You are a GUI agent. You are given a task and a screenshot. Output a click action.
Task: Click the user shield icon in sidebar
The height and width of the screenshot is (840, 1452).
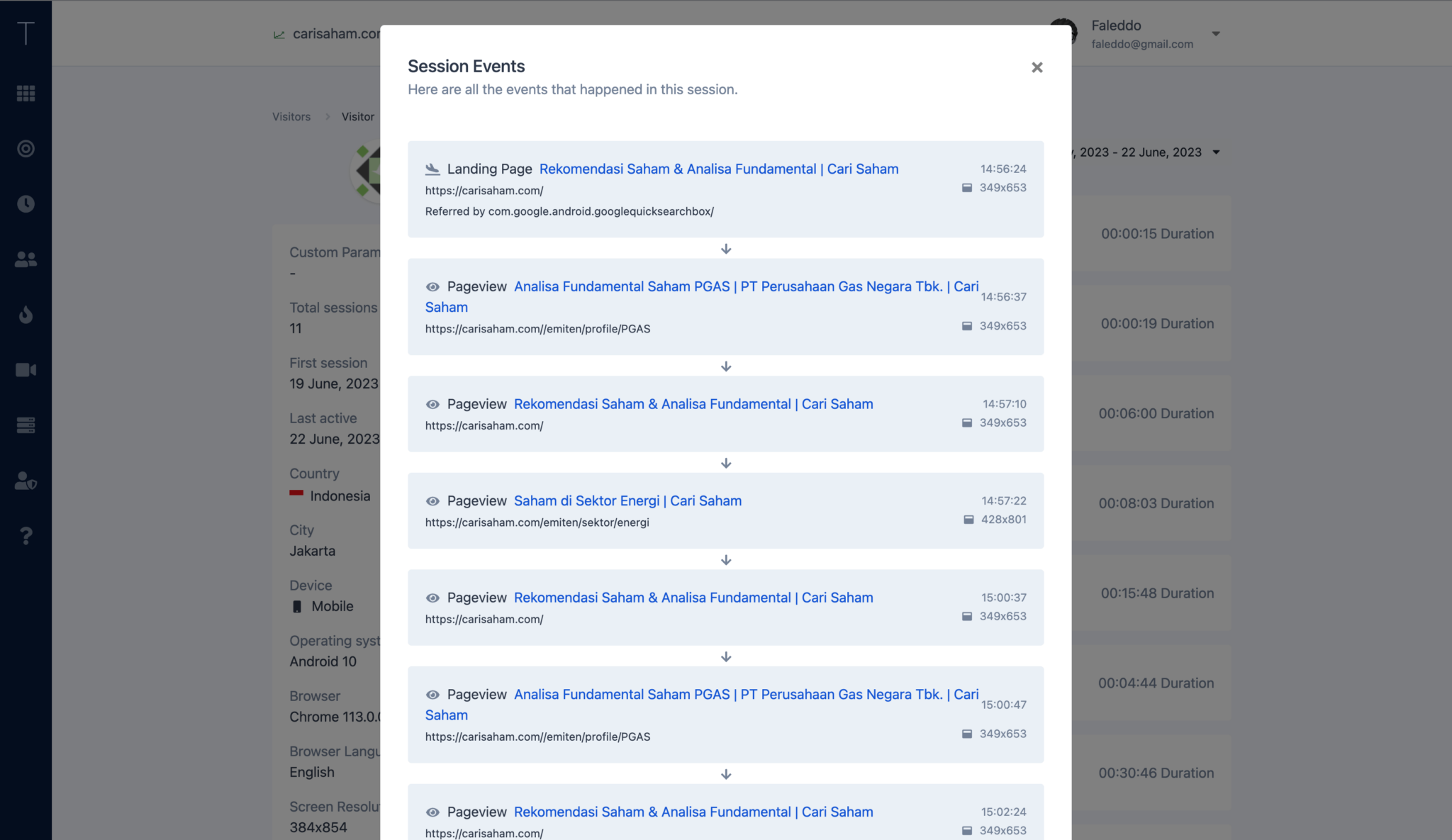(26, 481)
